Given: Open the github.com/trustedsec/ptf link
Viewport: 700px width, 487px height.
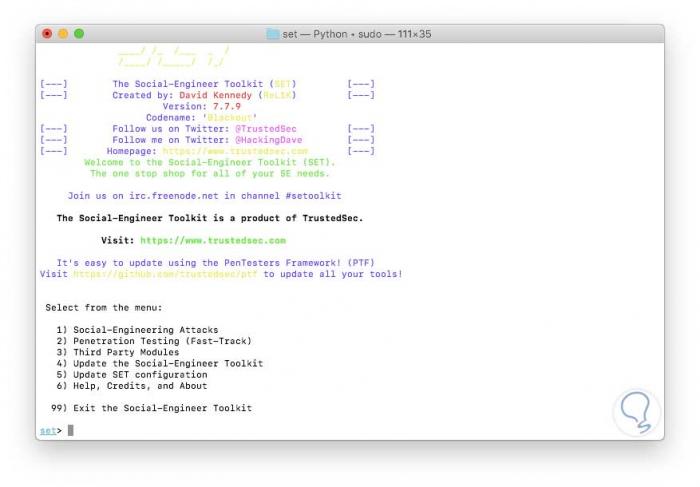Looking at the screenshot, I should [x=166, y=274].
